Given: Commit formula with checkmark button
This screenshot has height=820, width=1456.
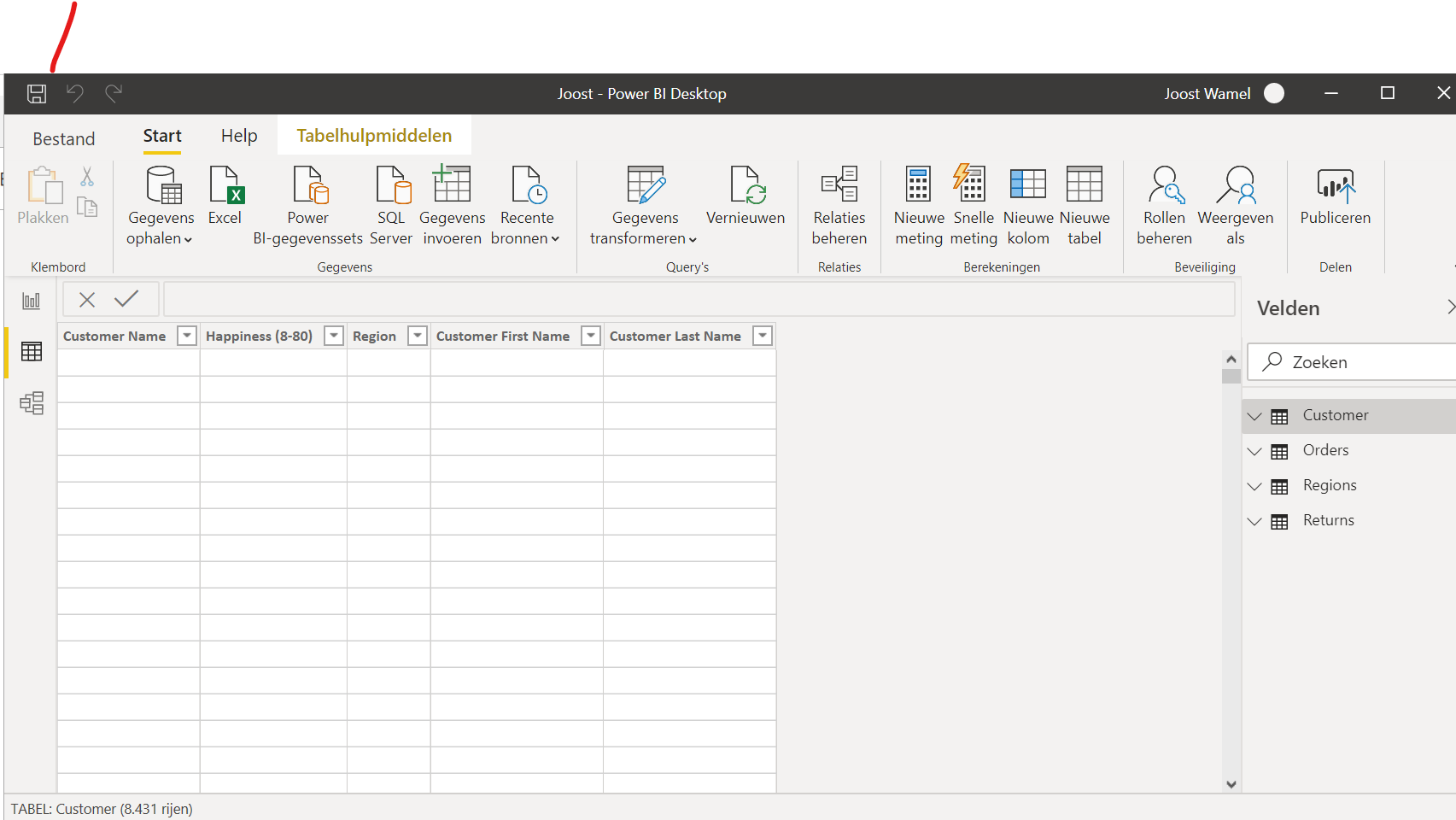Looking at the screenshot, I should [x=126, y=298].
